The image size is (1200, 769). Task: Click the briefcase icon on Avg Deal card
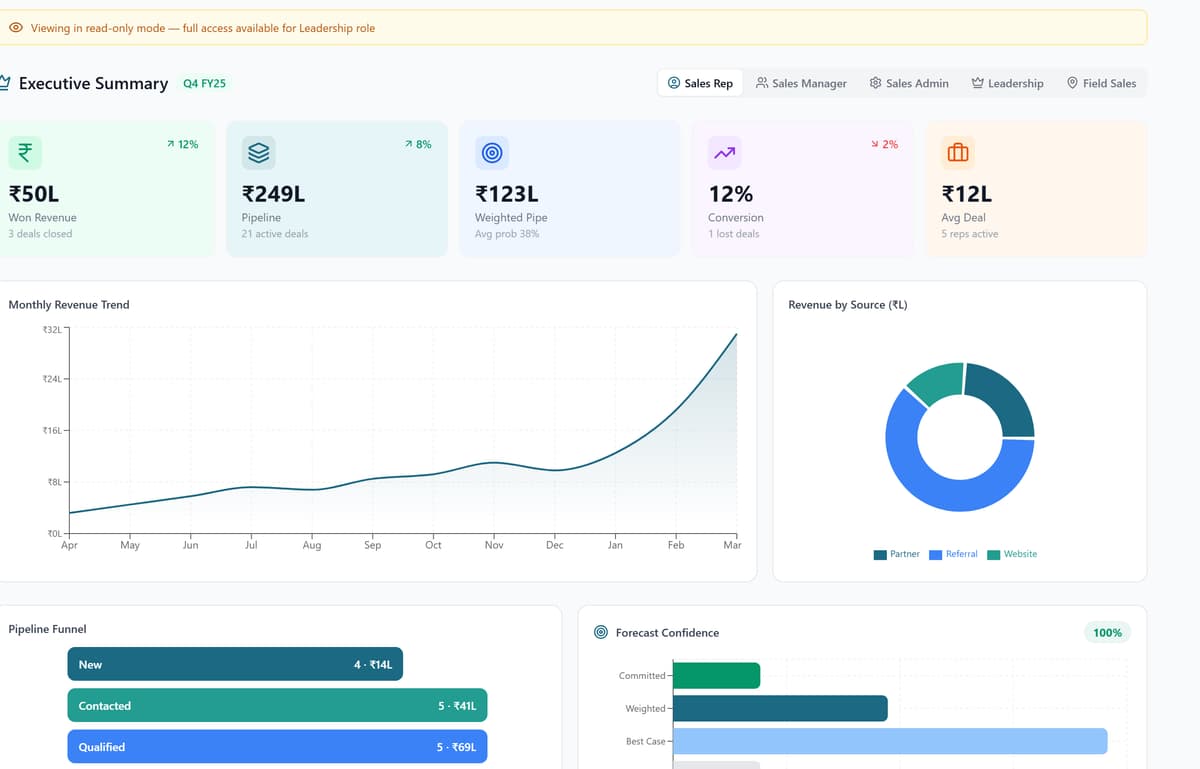tap(958, 153)
